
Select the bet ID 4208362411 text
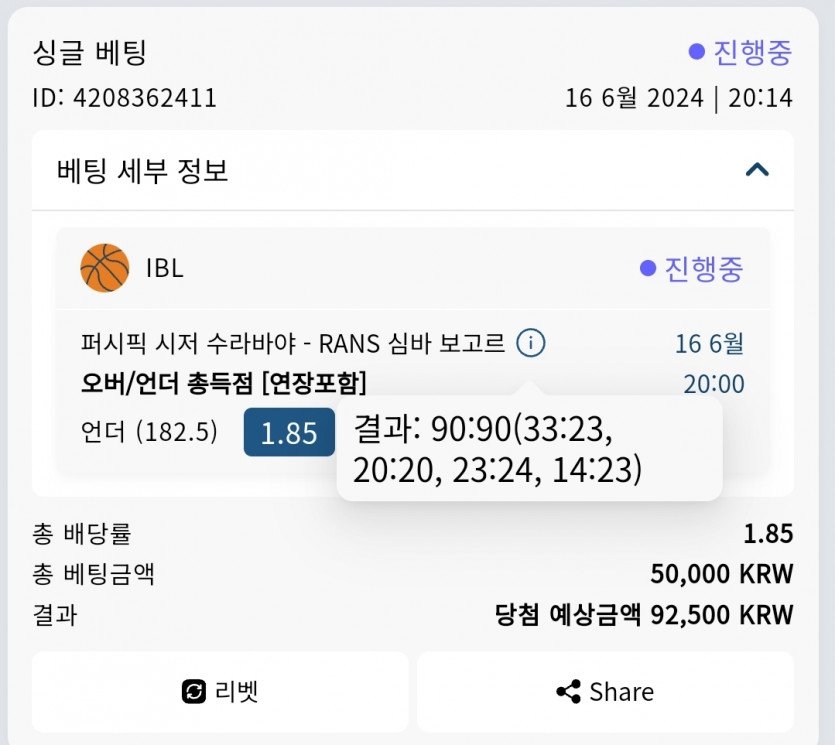[x=125, y=98]
